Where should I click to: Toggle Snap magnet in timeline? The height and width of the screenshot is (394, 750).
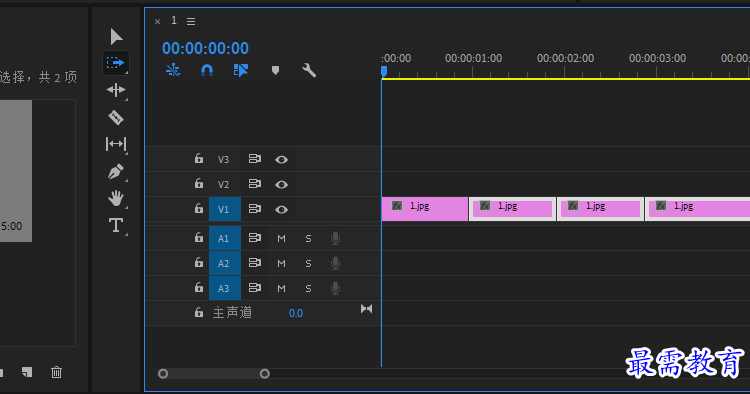click(x=207, y=71)
